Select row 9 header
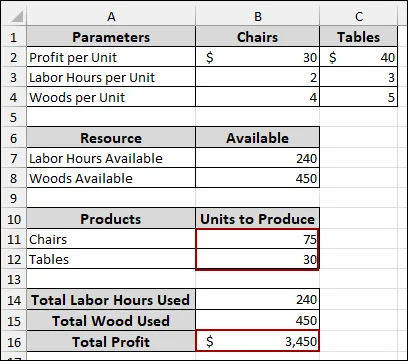Viewport: 408px width, 361px height. point(13,198)
